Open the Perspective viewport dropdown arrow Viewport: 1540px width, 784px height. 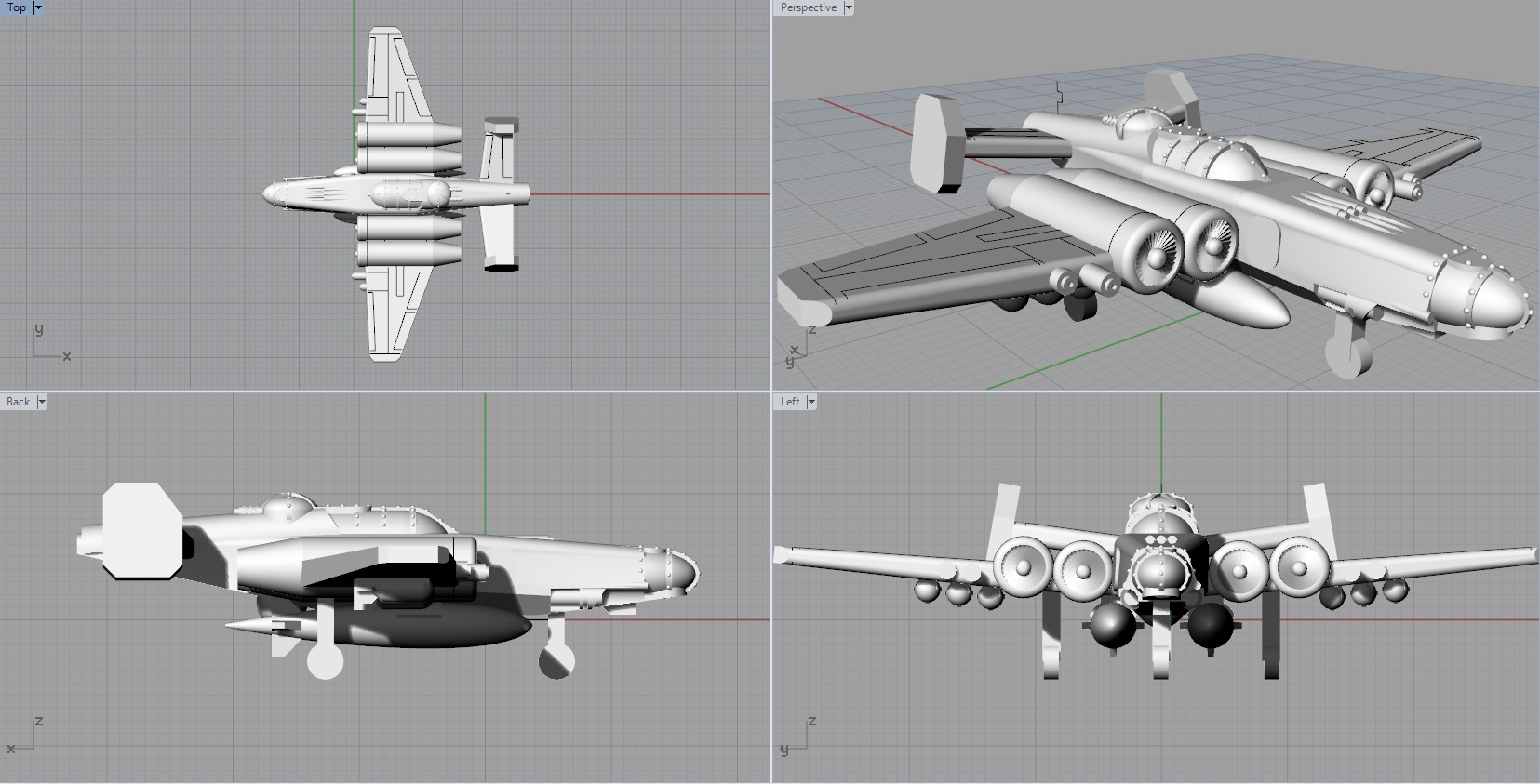click(x=848, y=7)
